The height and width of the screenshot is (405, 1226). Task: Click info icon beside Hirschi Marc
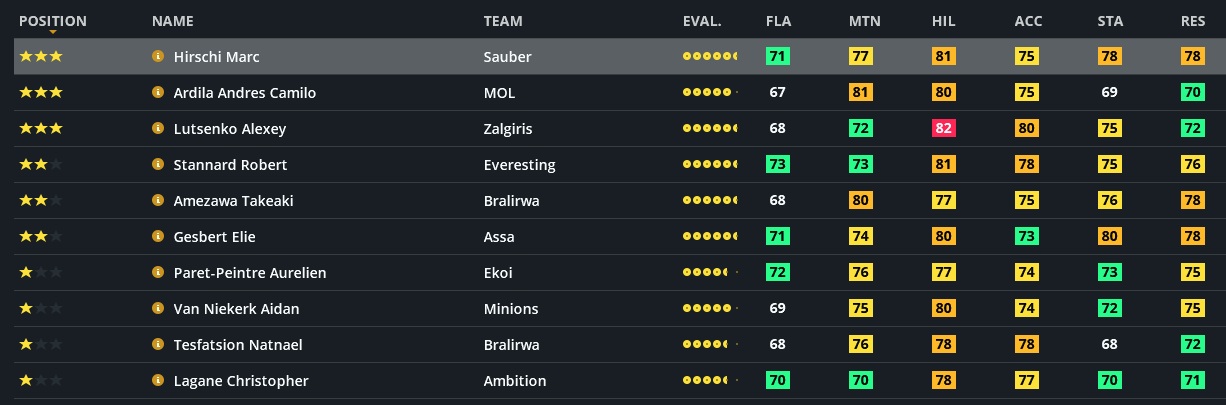pyautogui.click(x=157, y=57)
